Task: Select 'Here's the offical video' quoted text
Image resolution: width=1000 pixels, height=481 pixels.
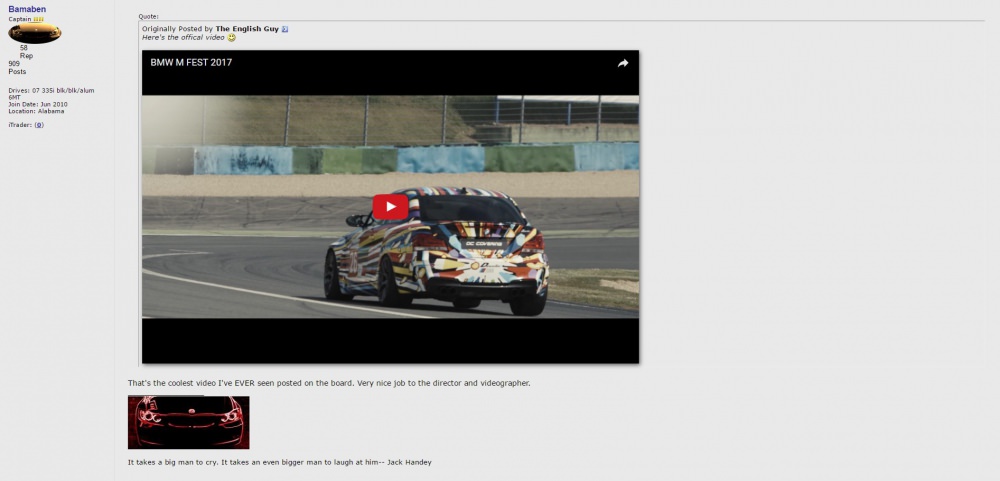Action: click(x=183, y=38)
